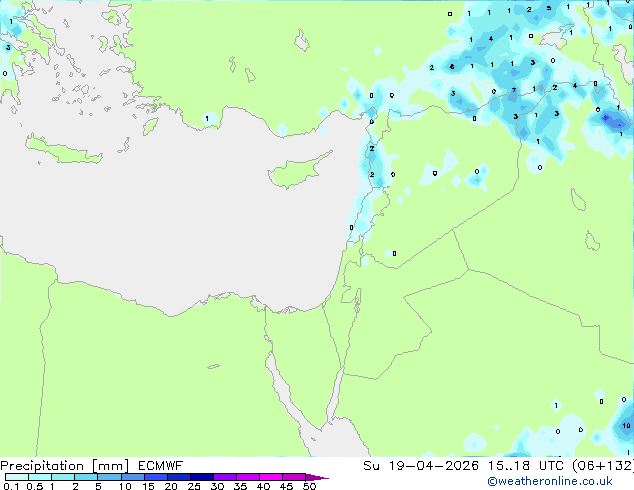Pick the 10–15 mm legend color swatch
This screenshot has height=490, width=634.
[133, 477]
